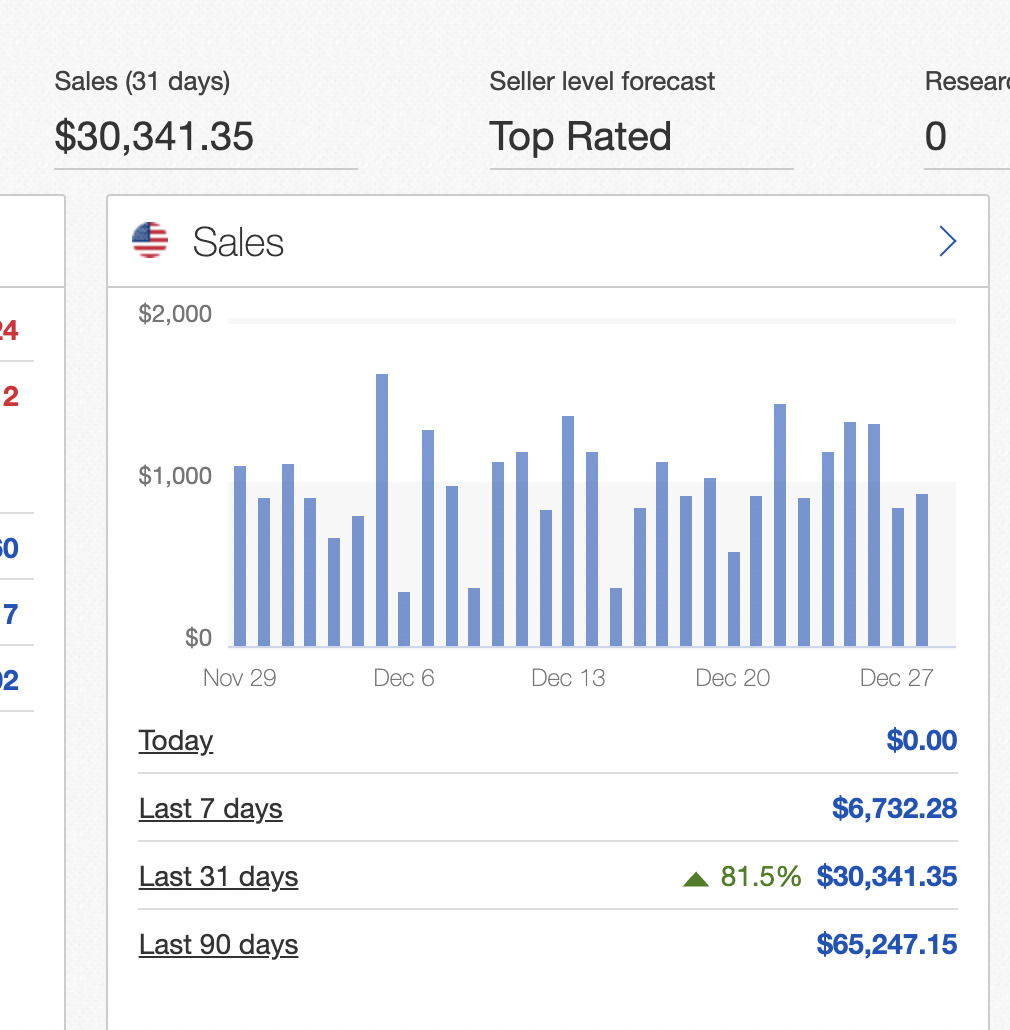
Task: Click the $30,341.35 total under Sales (31 days)
Action: click(x=154, y=136)
